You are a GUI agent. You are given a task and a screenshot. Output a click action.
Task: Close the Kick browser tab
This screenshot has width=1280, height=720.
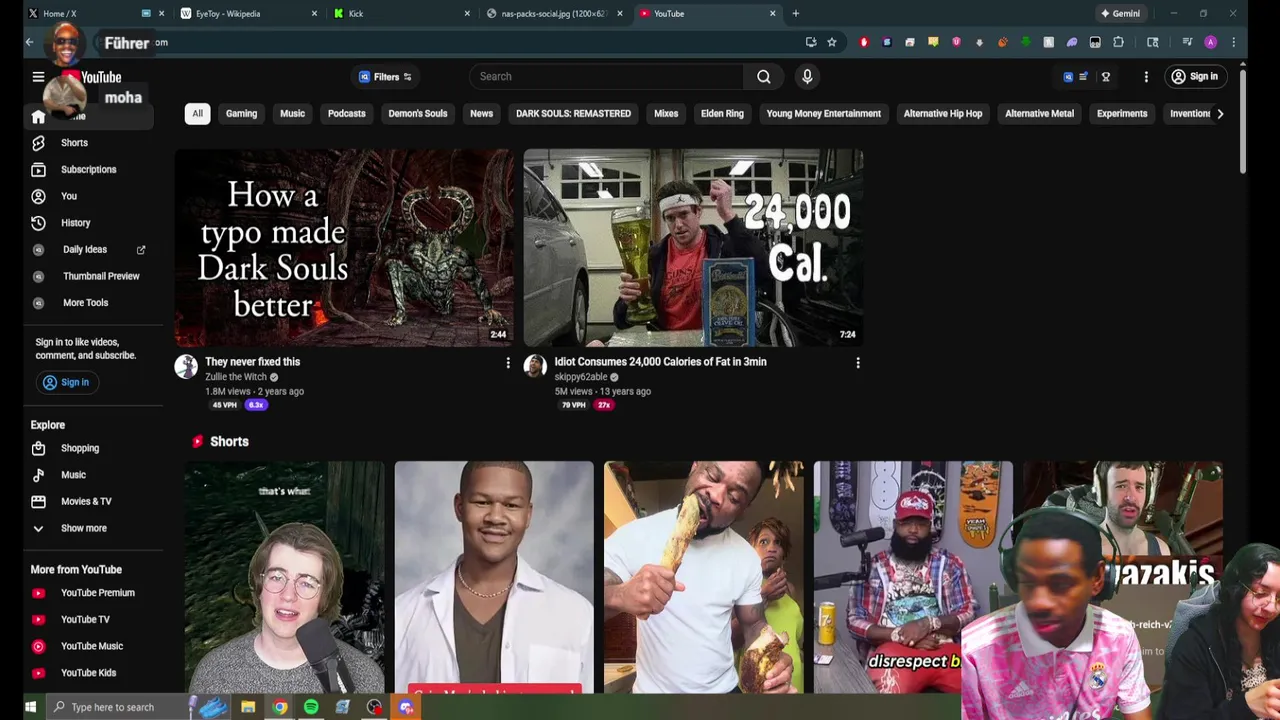(467, 13)
